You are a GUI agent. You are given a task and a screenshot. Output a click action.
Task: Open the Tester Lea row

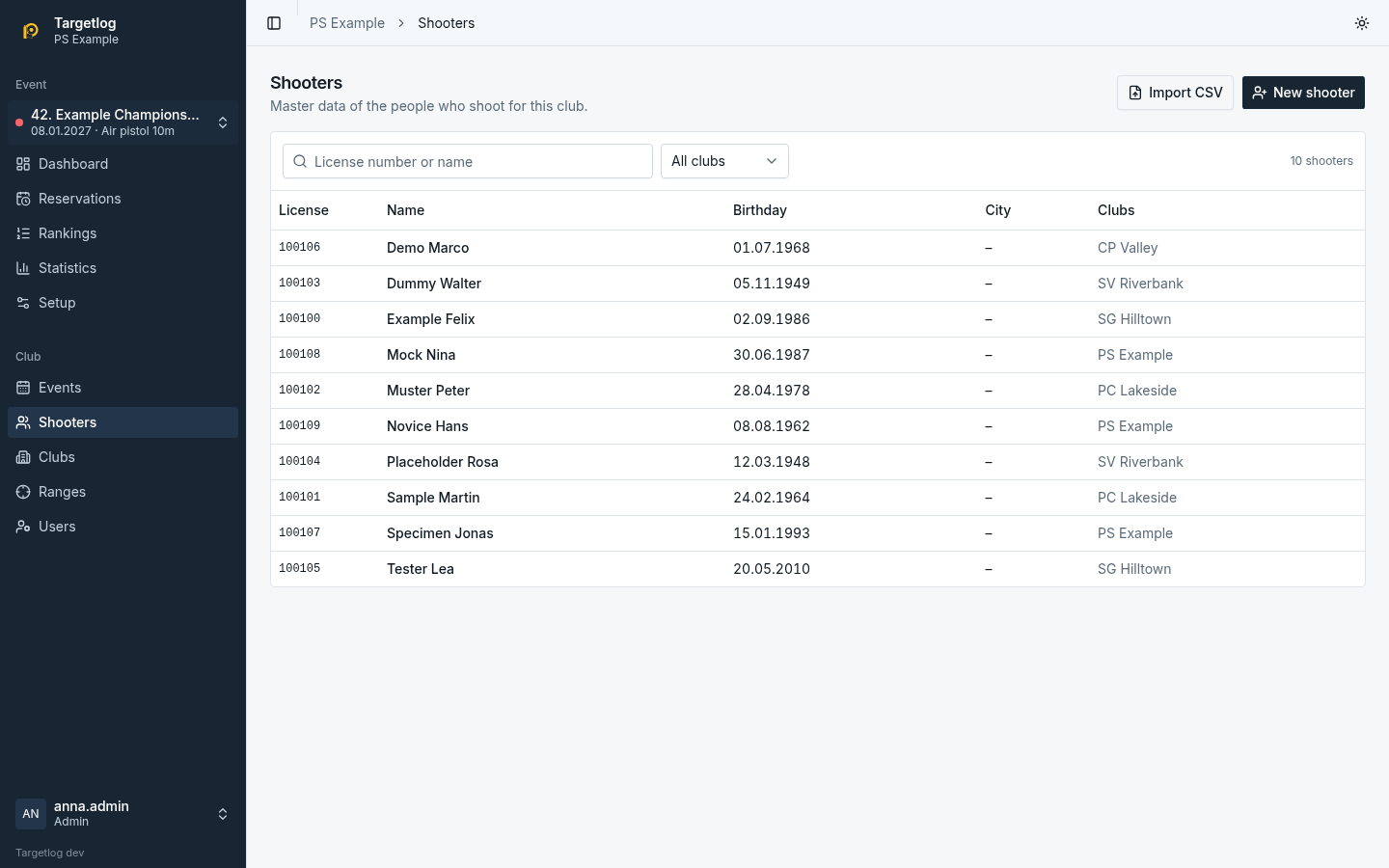click(818, 569)
